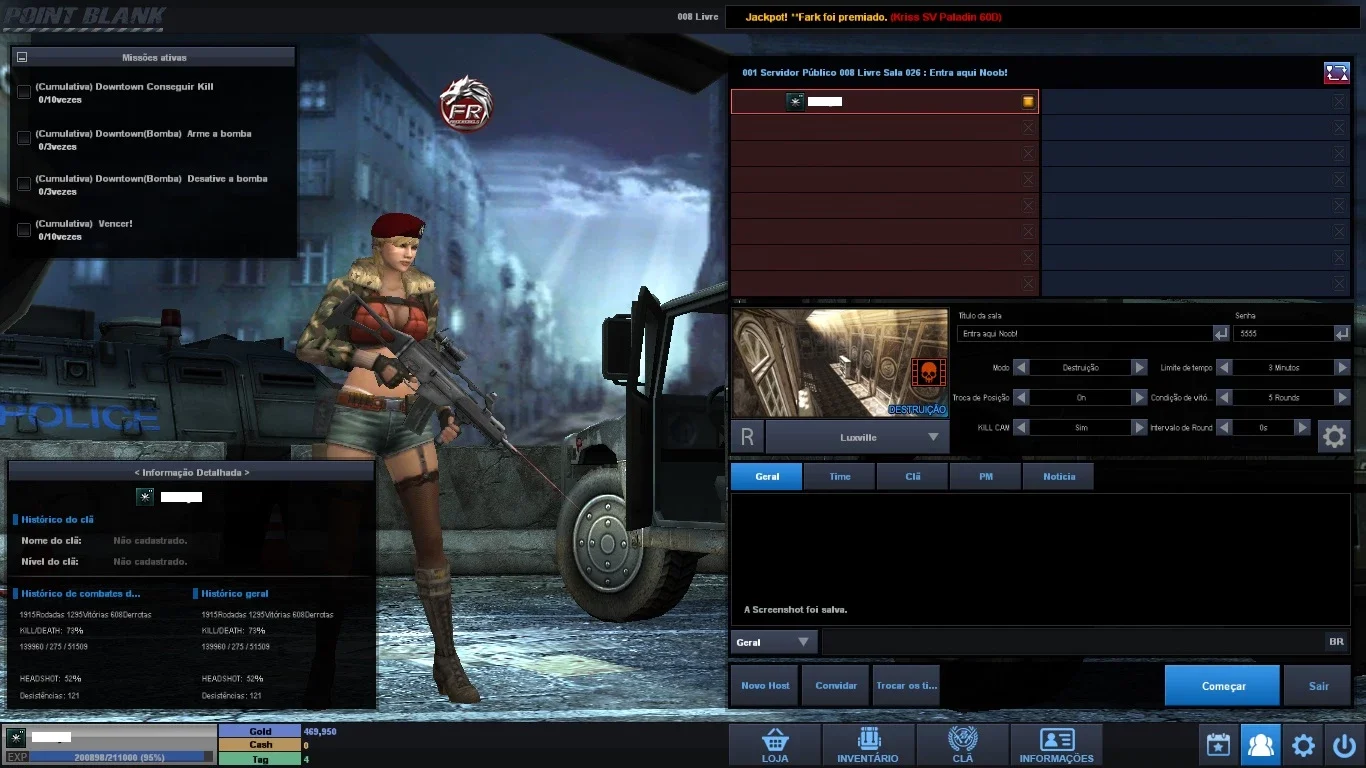Image resolution: width=1366 pixels, height=768 pixels.
Task: Click the Começar button
Action: click(x=1222, y=686)
